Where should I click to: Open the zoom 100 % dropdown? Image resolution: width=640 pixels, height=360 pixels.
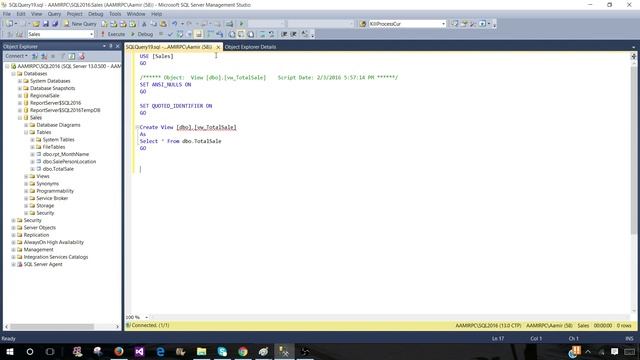pyautogui.click(x=146, y=317)
